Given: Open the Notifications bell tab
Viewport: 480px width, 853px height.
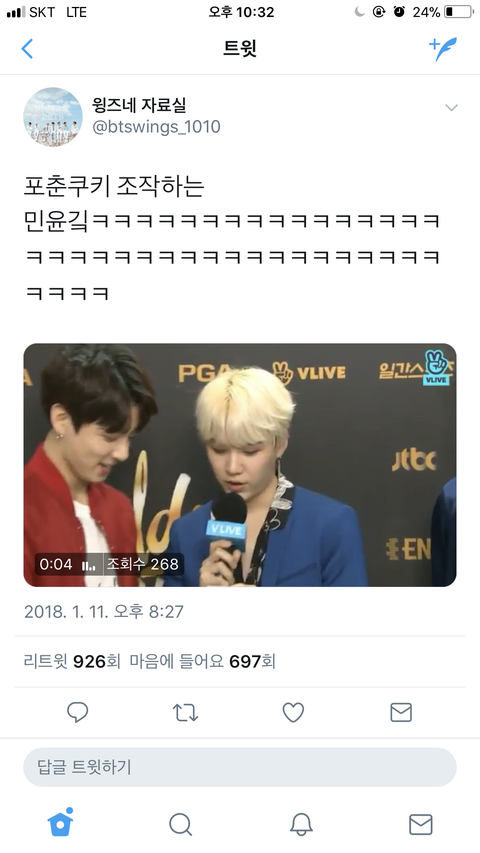Looking at the screenshot, I should click(x=301, y=824).
